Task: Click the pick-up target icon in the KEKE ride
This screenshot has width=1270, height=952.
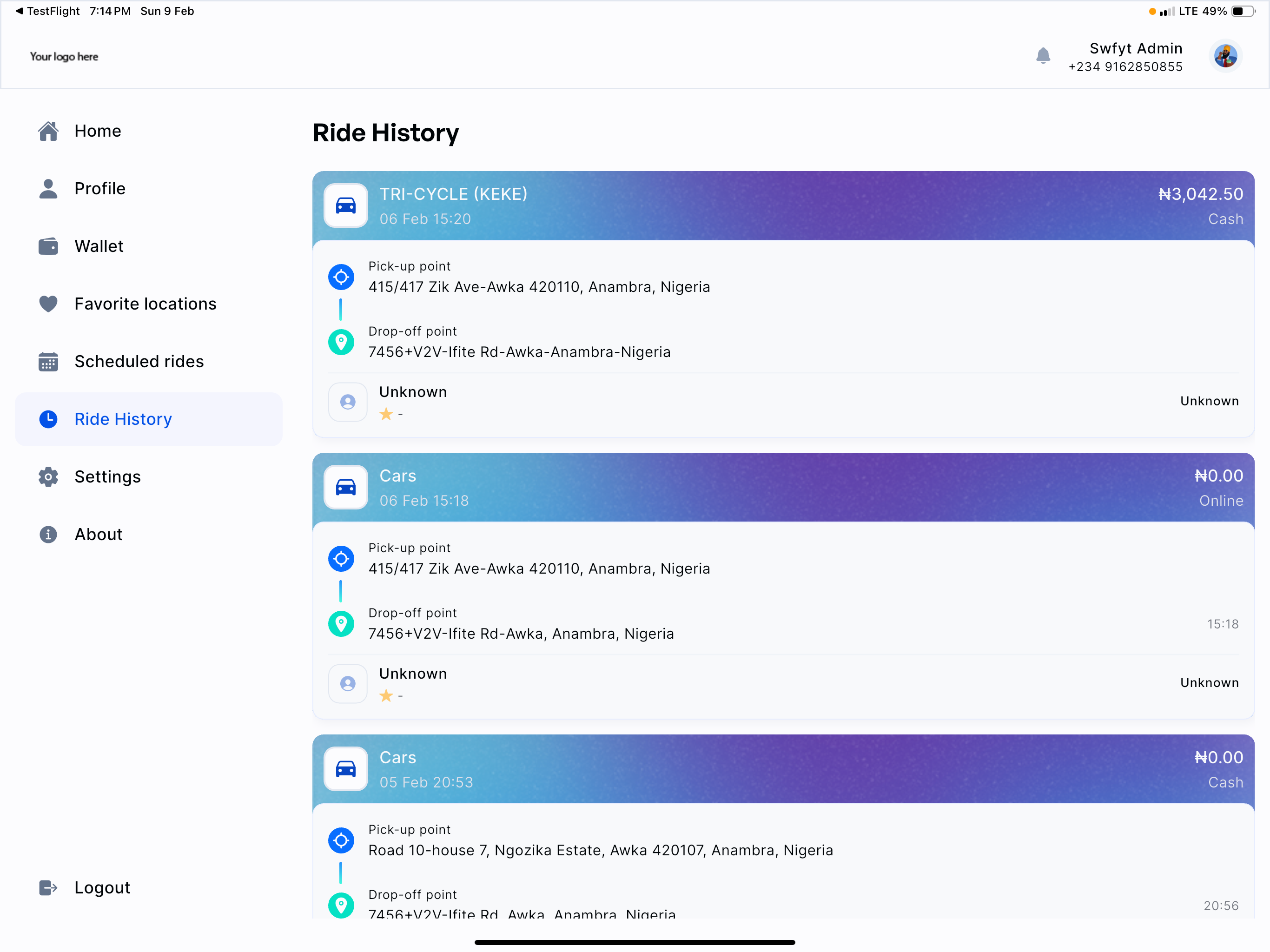Action: tap(341, 278)
